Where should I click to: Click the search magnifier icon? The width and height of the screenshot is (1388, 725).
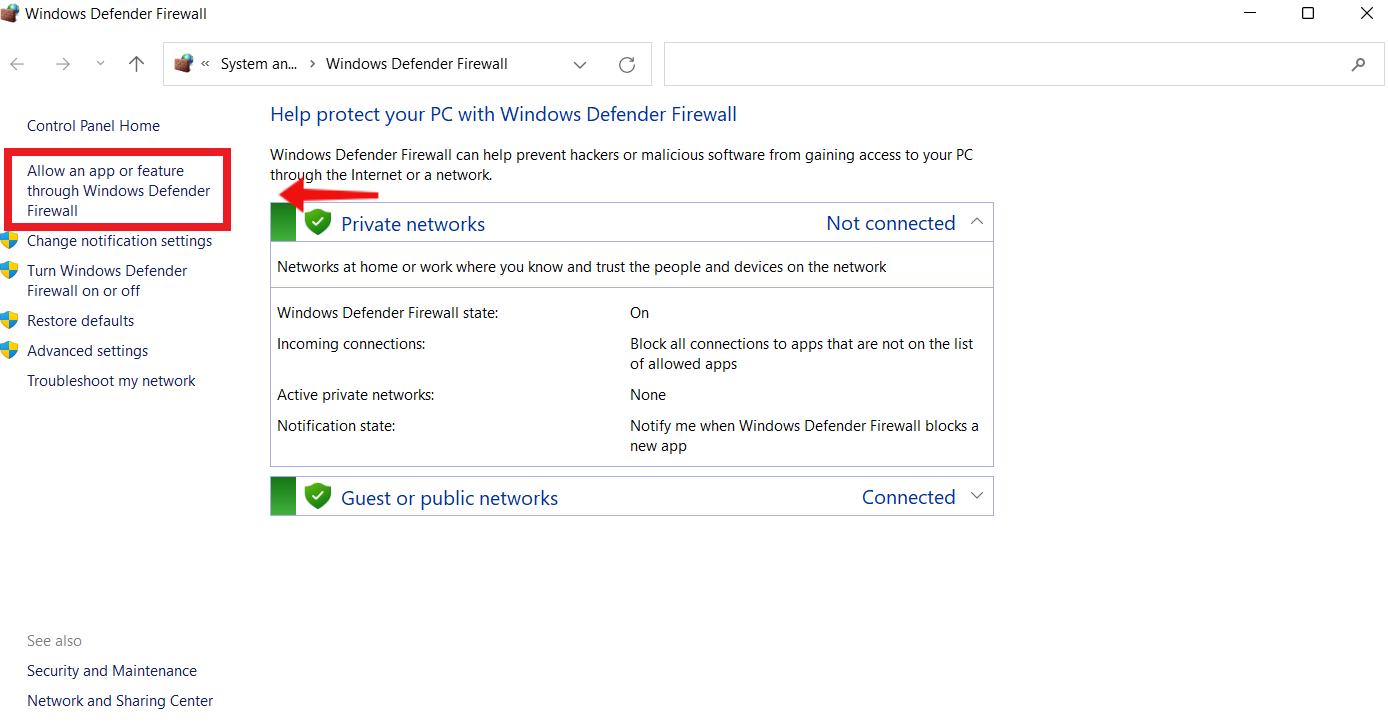coord(1358,64)
